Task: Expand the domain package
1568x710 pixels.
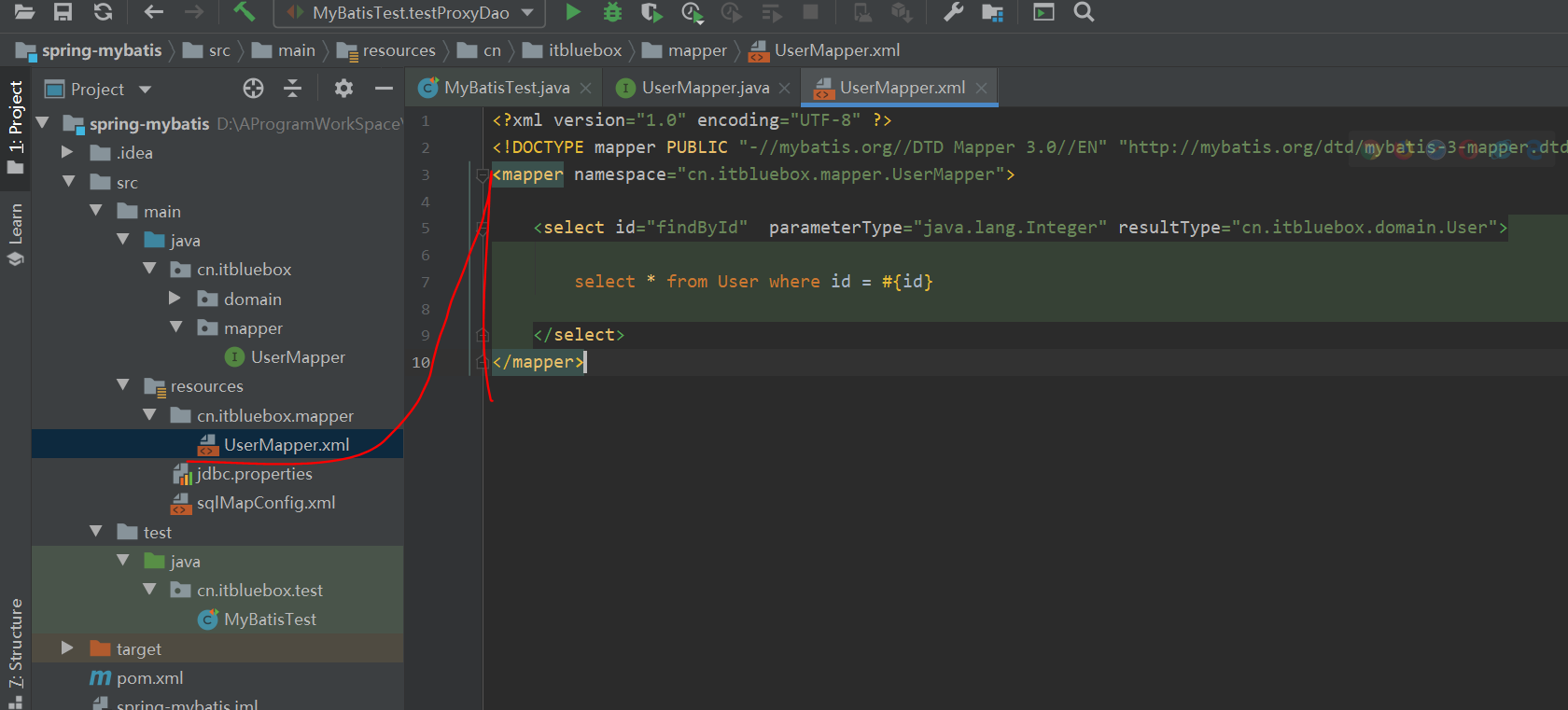Action: point(175,299)
